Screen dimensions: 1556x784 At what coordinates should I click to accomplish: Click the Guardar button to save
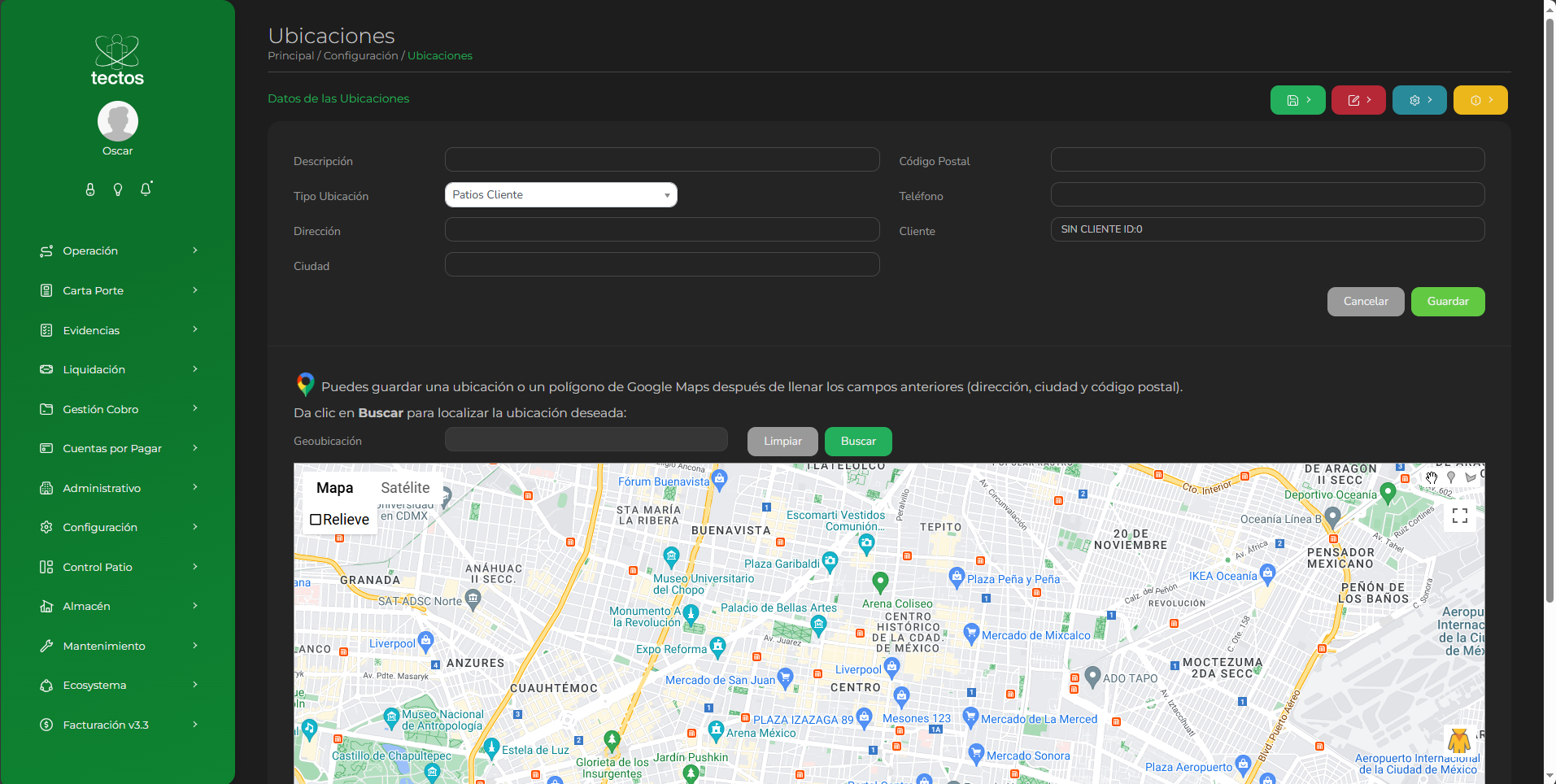pos(1447,301)
